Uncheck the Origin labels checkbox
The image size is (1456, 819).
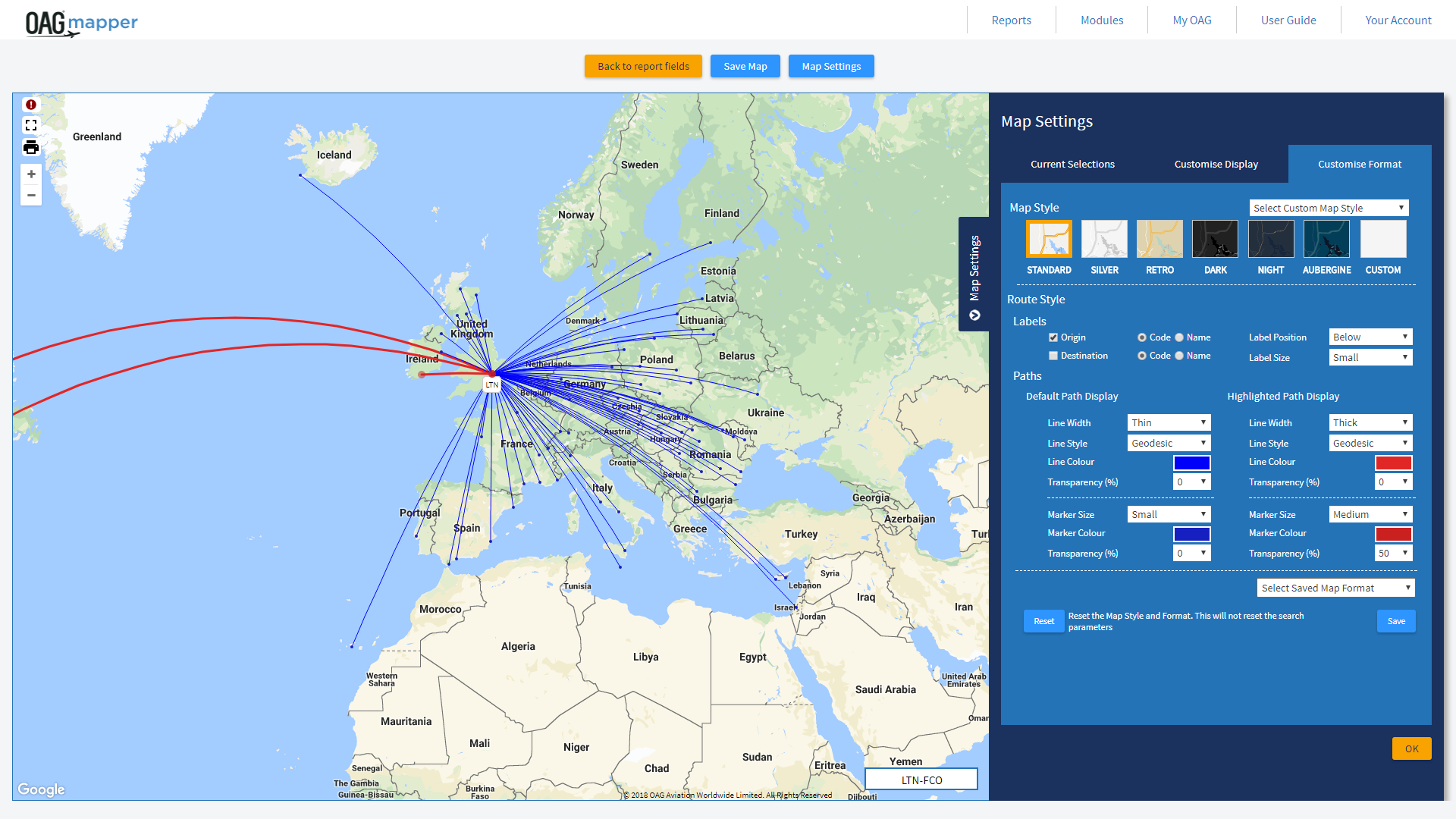point(1053,337)
